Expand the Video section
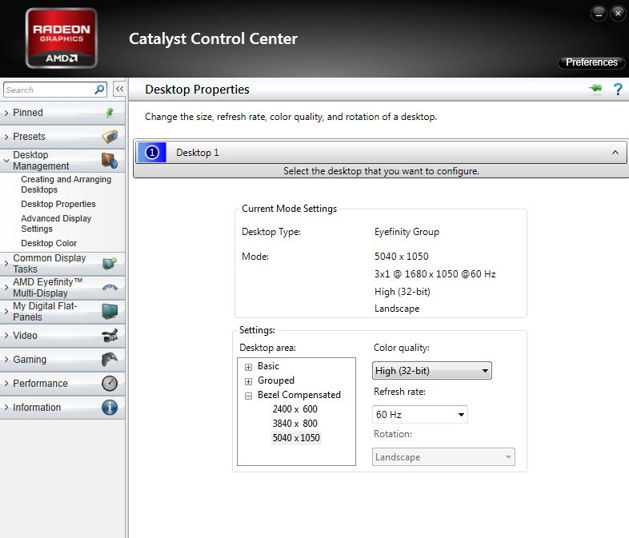Image resolution: width=629 pixels, height=538 pixels. click(63, 335)
